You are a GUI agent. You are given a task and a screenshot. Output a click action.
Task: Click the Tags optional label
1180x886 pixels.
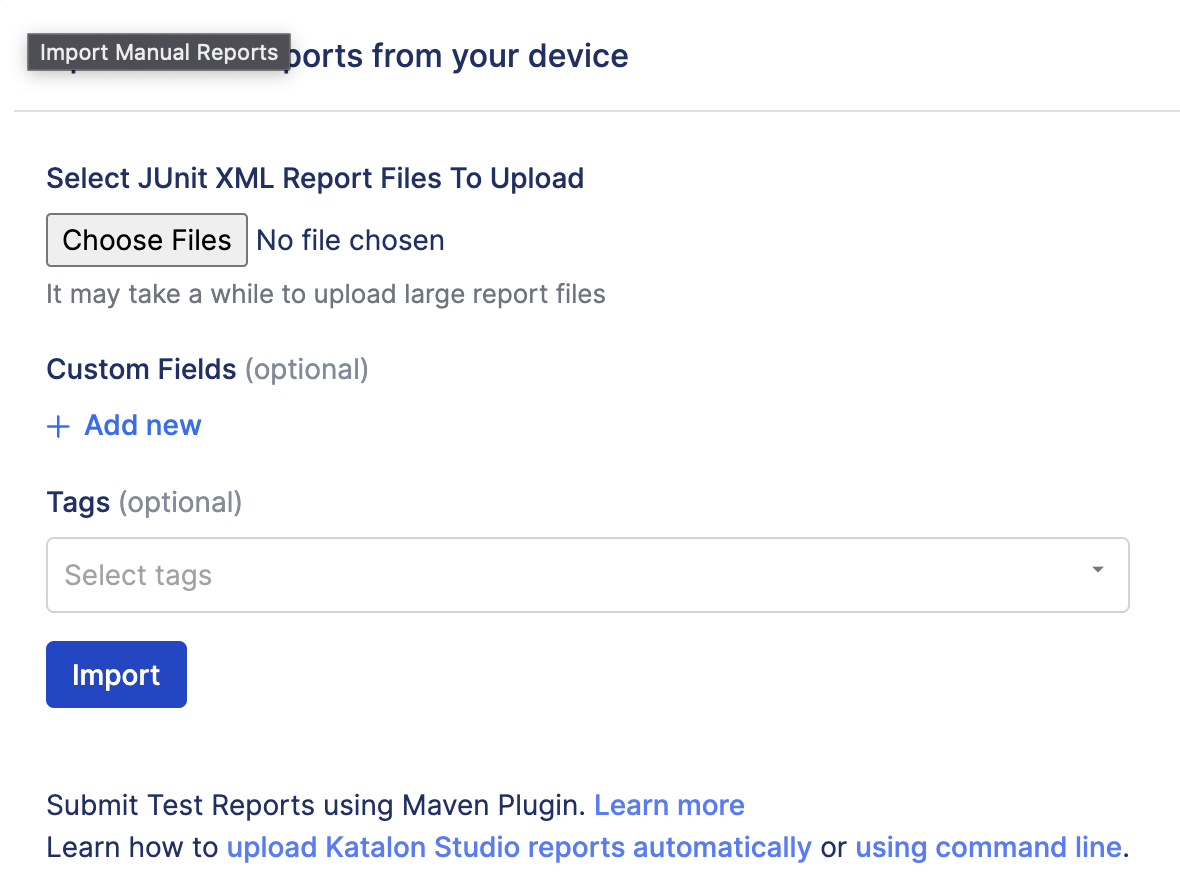tap(144, 501)
